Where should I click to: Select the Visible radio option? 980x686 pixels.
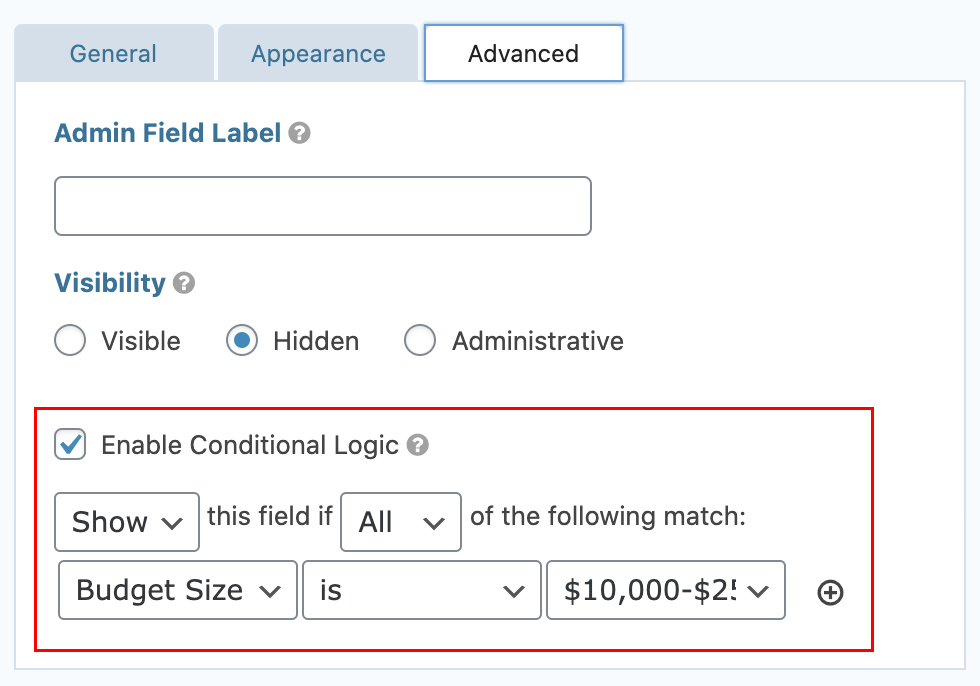[x=70, y=341]
